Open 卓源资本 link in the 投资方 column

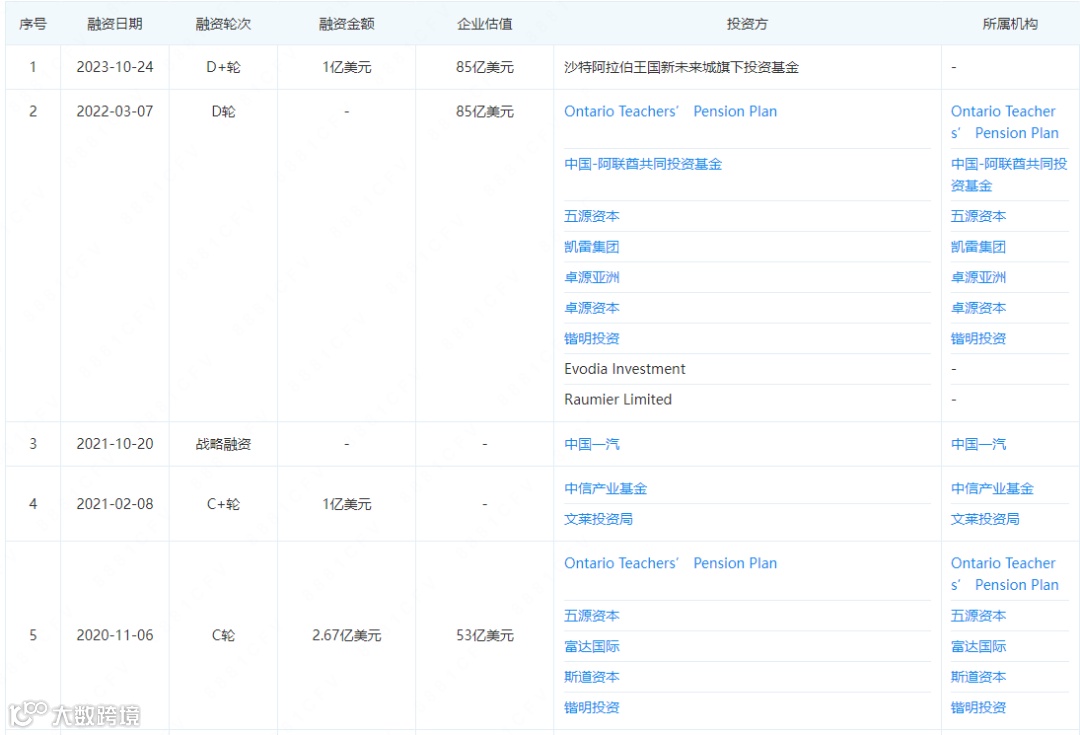(592, 308)
